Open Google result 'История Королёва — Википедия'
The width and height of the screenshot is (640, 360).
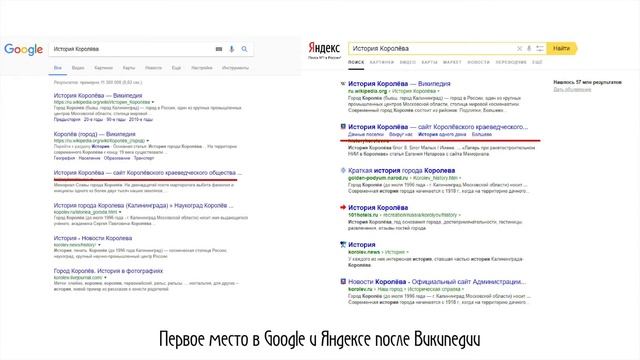click(x=98, y=95)
